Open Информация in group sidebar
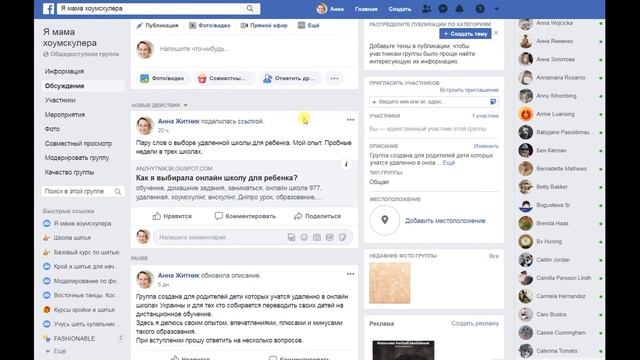640x360 pixels. coord(64,71)
